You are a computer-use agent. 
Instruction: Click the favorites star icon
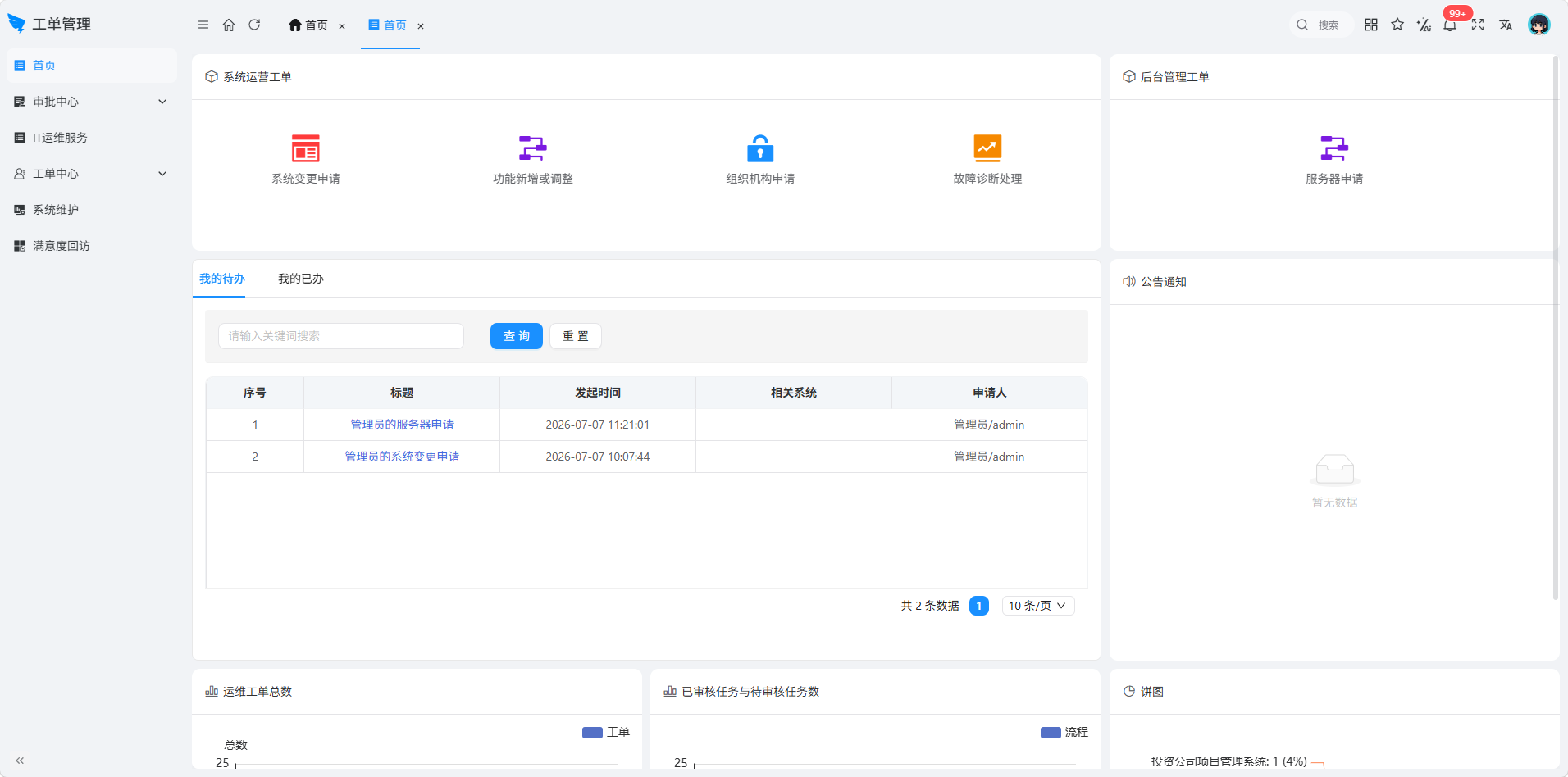1397,25
